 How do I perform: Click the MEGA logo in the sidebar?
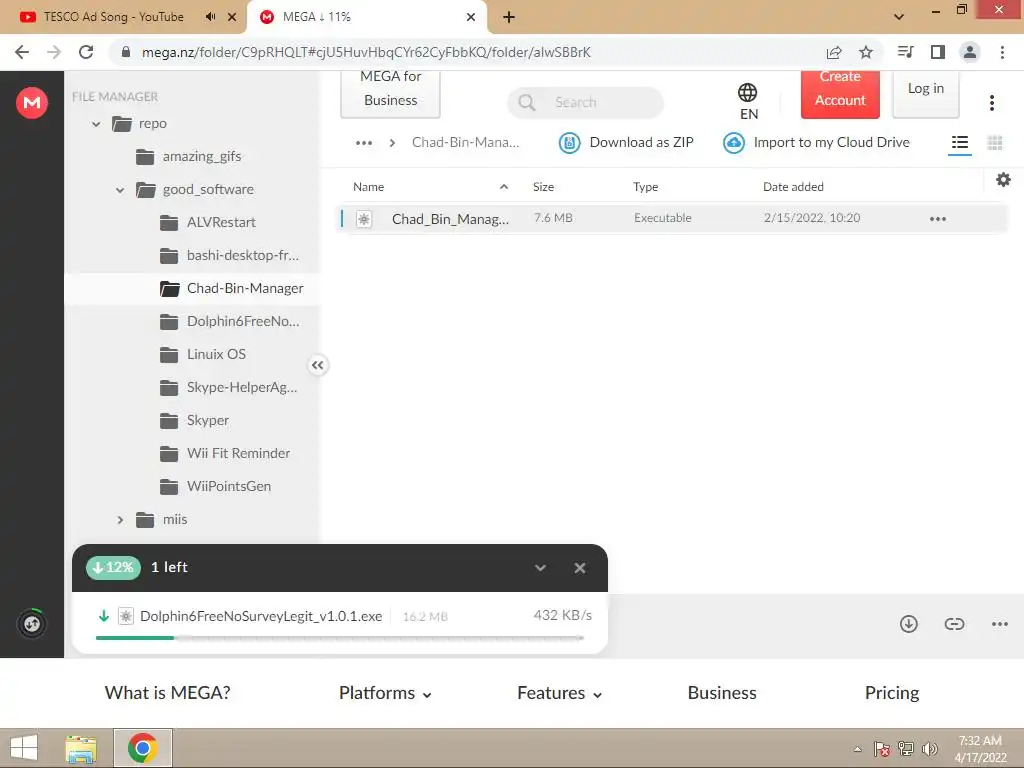pyautogui.click(x=31, y=103)
